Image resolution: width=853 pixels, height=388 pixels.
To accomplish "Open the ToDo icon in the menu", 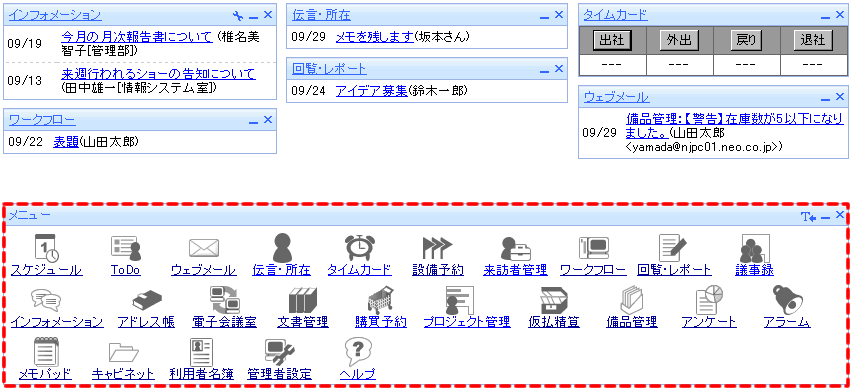I will pyautogui.click(x=126, y=248).
